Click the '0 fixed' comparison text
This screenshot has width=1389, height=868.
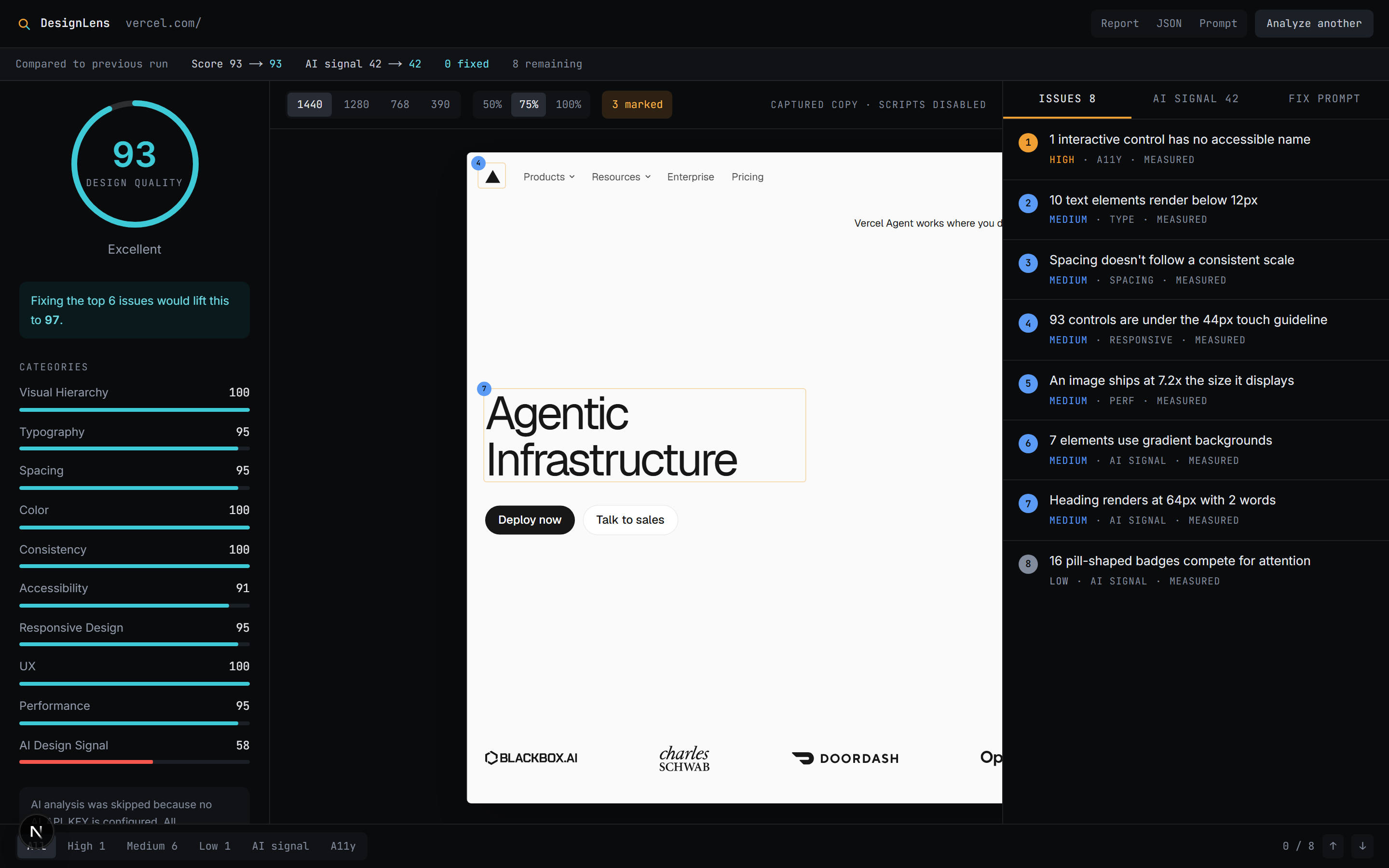[x=467, y=64]
